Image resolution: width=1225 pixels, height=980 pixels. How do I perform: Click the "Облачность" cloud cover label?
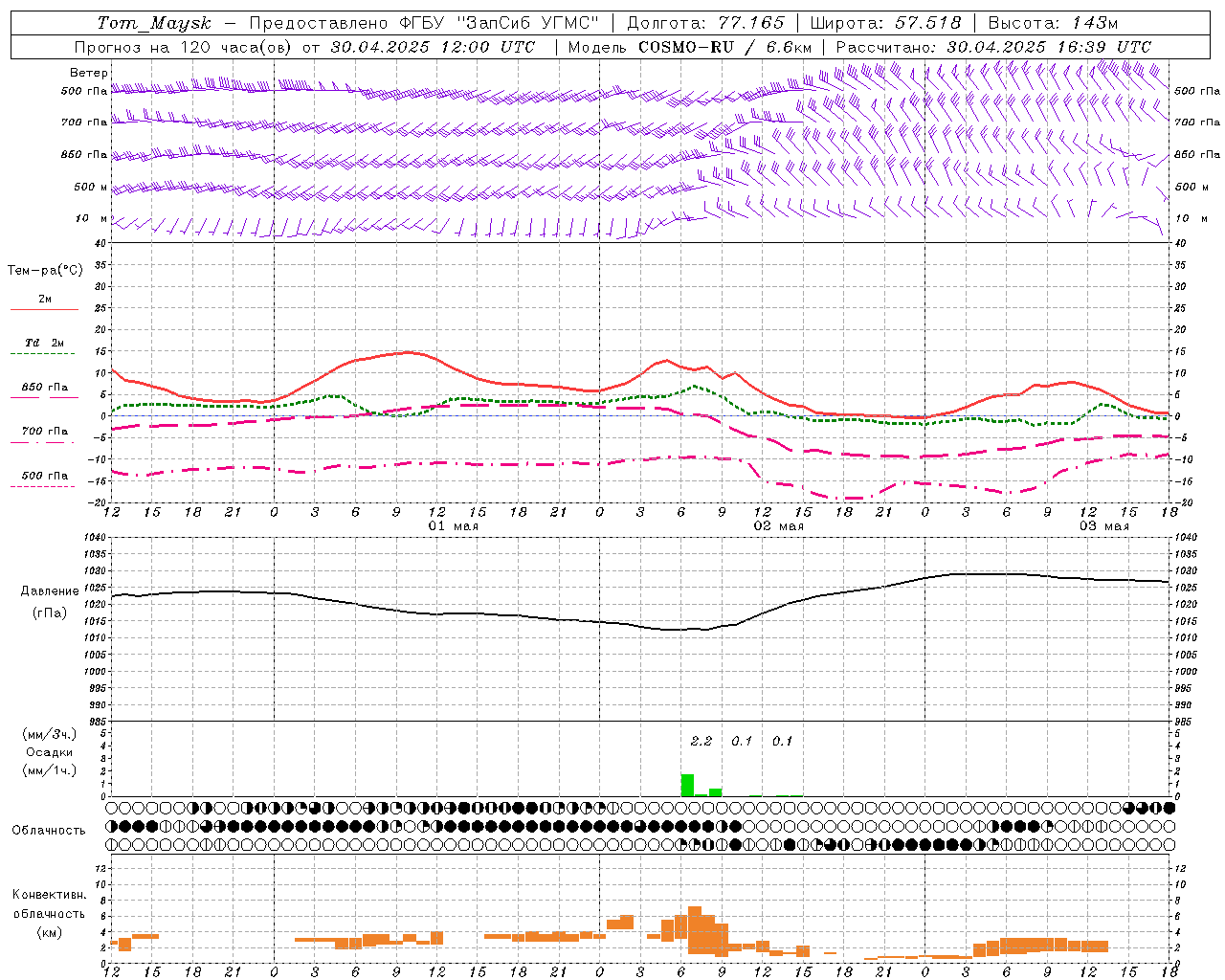[x=49, y=830]
